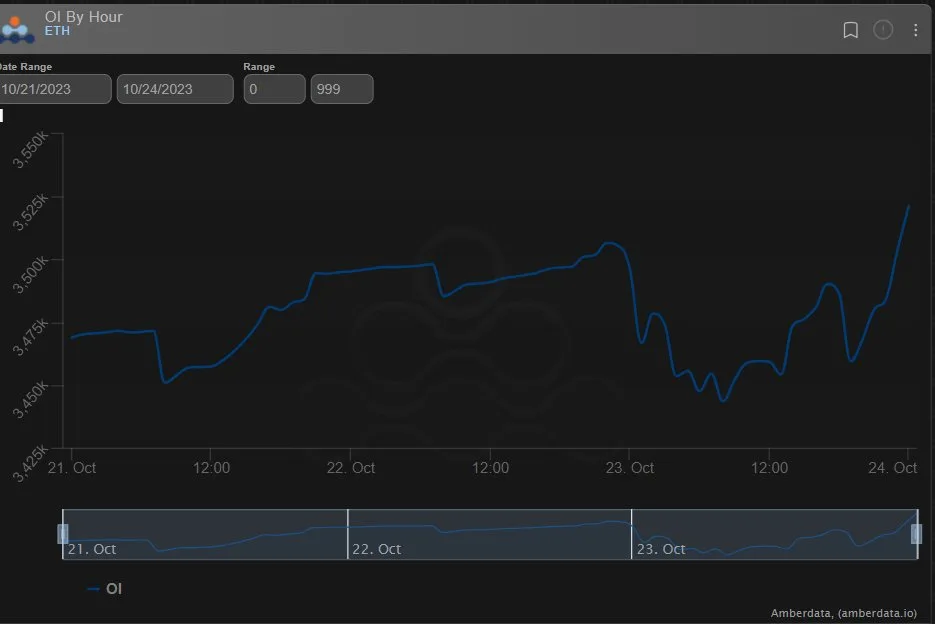Open the info circle icon

(883, 30)
